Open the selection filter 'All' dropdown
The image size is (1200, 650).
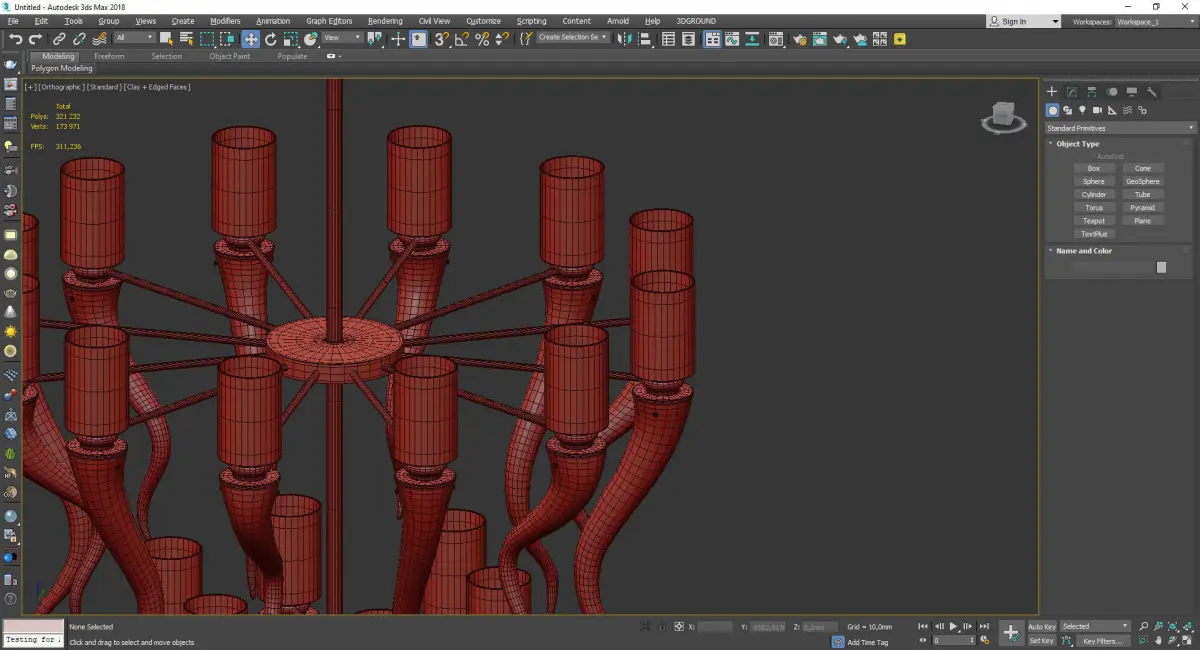pyautogui.click(x=134, y=38)
